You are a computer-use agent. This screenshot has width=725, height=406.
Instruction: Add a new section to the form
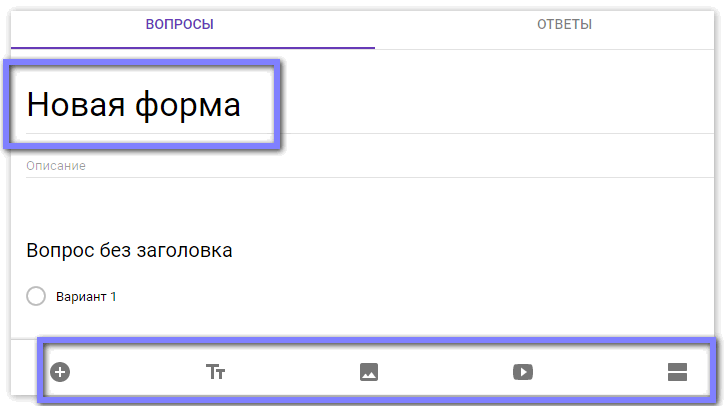coord(677,372)
